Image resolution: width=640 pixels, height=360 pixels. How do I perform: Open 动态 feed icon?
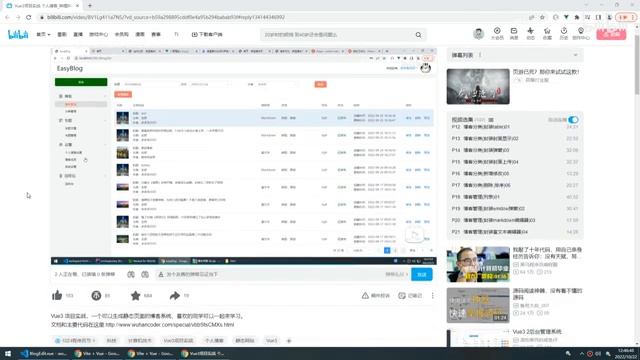click(530, 33)
